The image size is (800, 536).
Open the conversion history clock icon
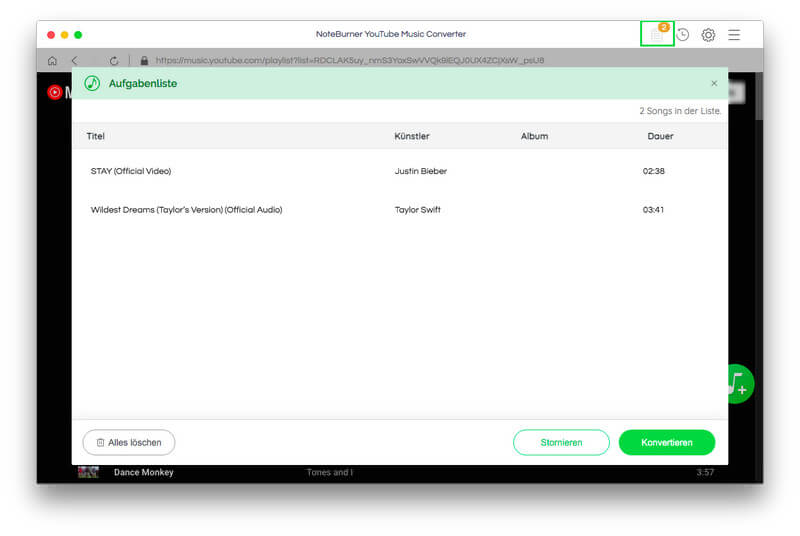coord(683,35)
